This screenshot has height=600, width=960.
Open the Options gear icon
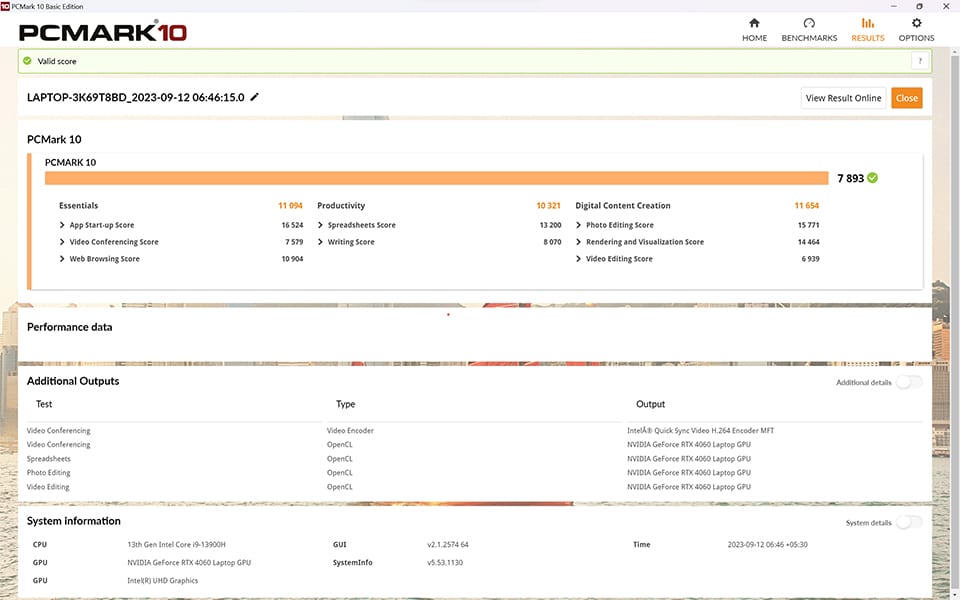916,24
